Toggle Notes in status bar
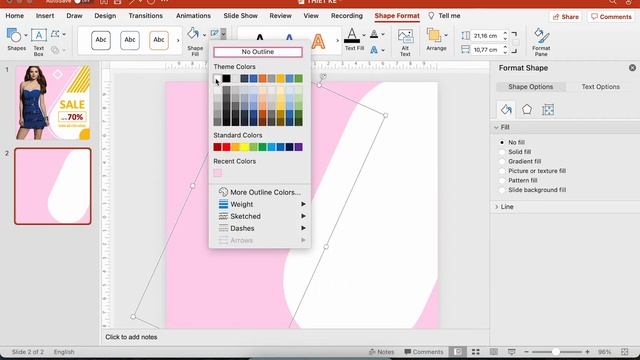 (381, 352)
